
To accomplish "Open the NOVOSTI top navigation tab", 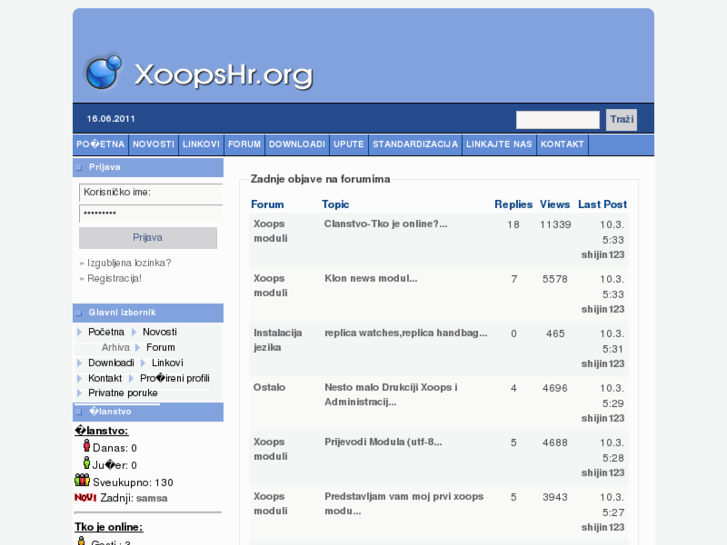I will pyautogui.click(x=153, y=144).
